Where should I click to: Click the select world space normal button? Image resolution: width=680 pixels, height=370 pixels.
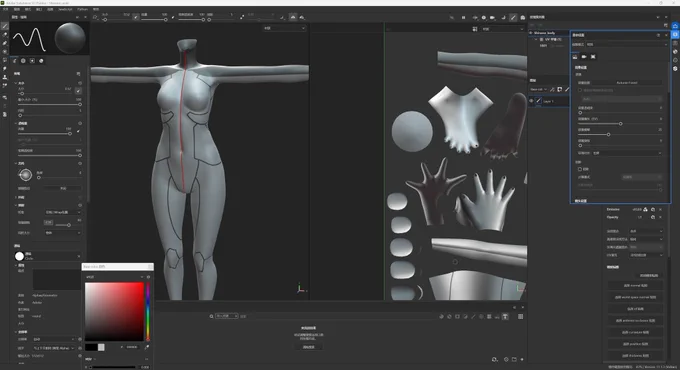pyautogui.click(x=635, y=298)
